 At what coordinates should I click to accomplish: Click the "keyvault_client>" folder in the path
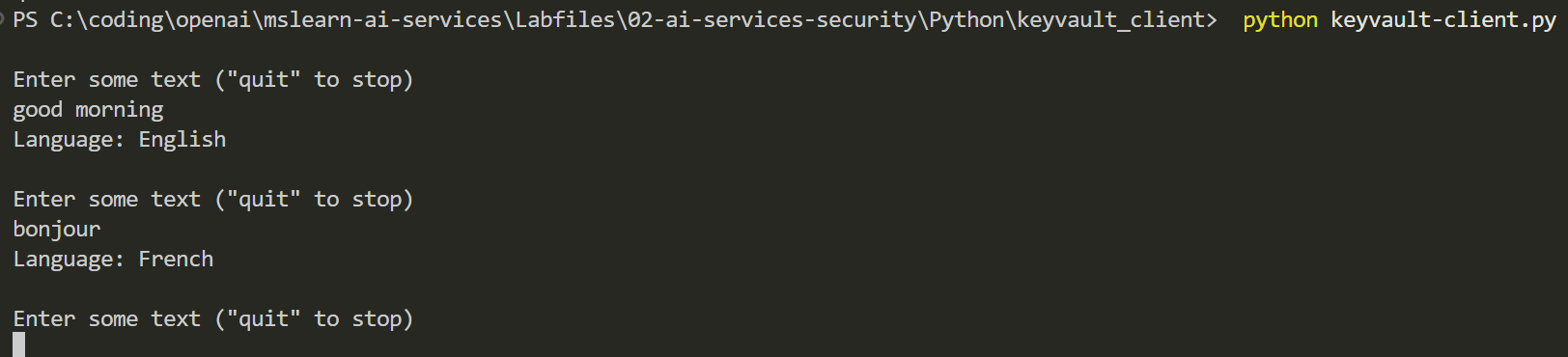[x=1117, y=20]
